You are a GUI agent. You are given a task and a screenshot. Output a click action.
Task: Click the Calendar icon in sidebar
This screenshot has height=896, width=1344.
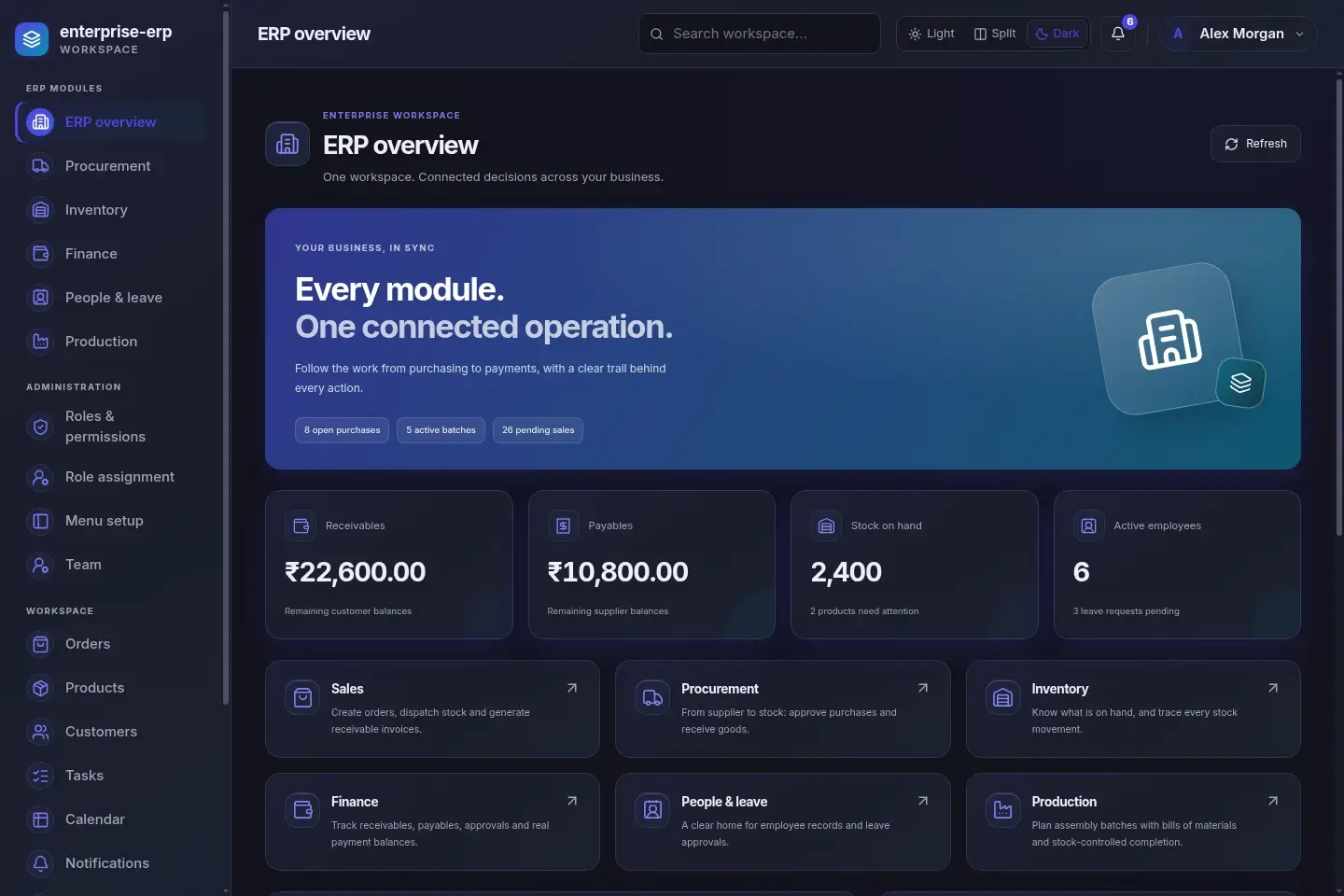pyautogui.click(x=40, y=819)
